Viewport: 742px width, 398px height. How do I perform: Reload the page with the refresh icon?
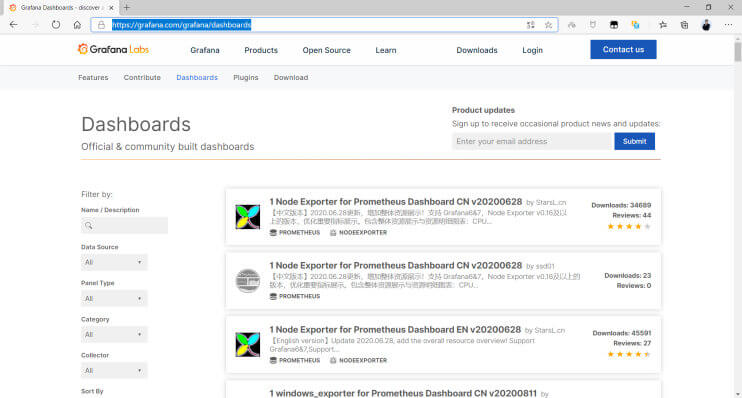(x=56, y=25)
